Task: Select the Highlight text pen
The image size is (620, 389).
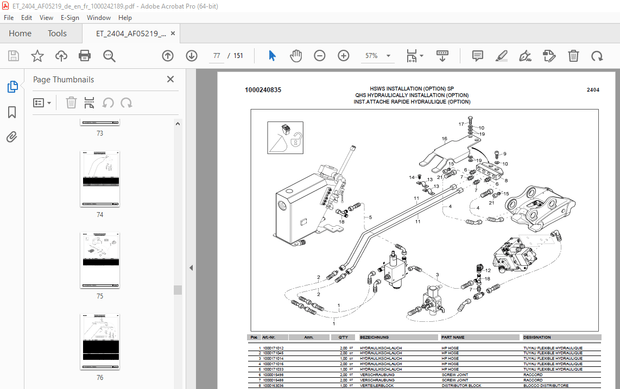Action: click(501, 56)
